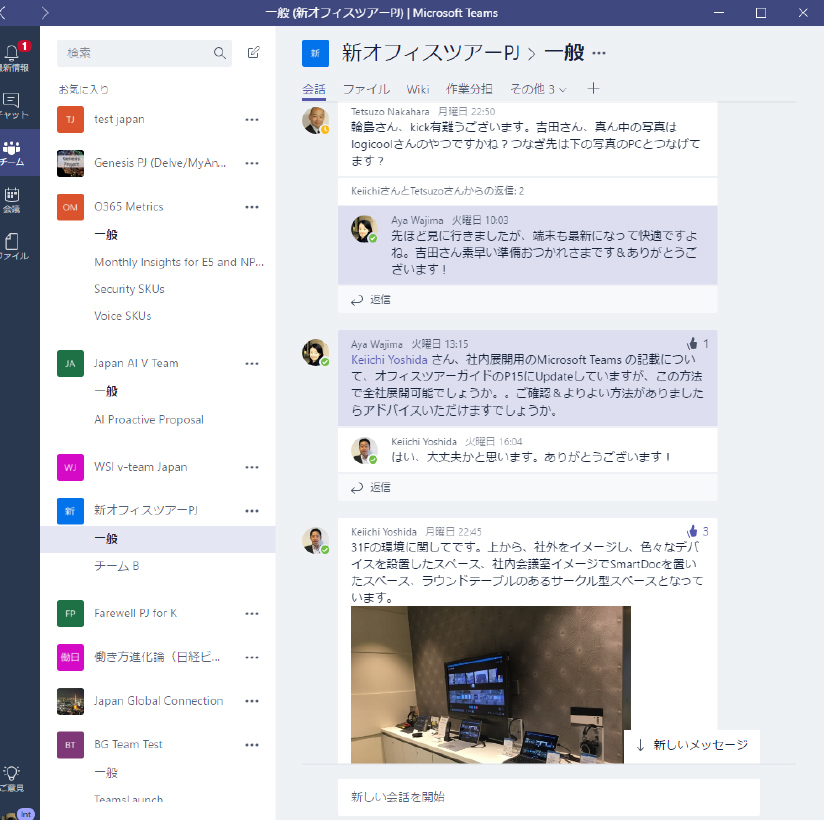The image size is (824, 820).
Task: Select the O365 Metrics team
Action: [x=129, y=207]
